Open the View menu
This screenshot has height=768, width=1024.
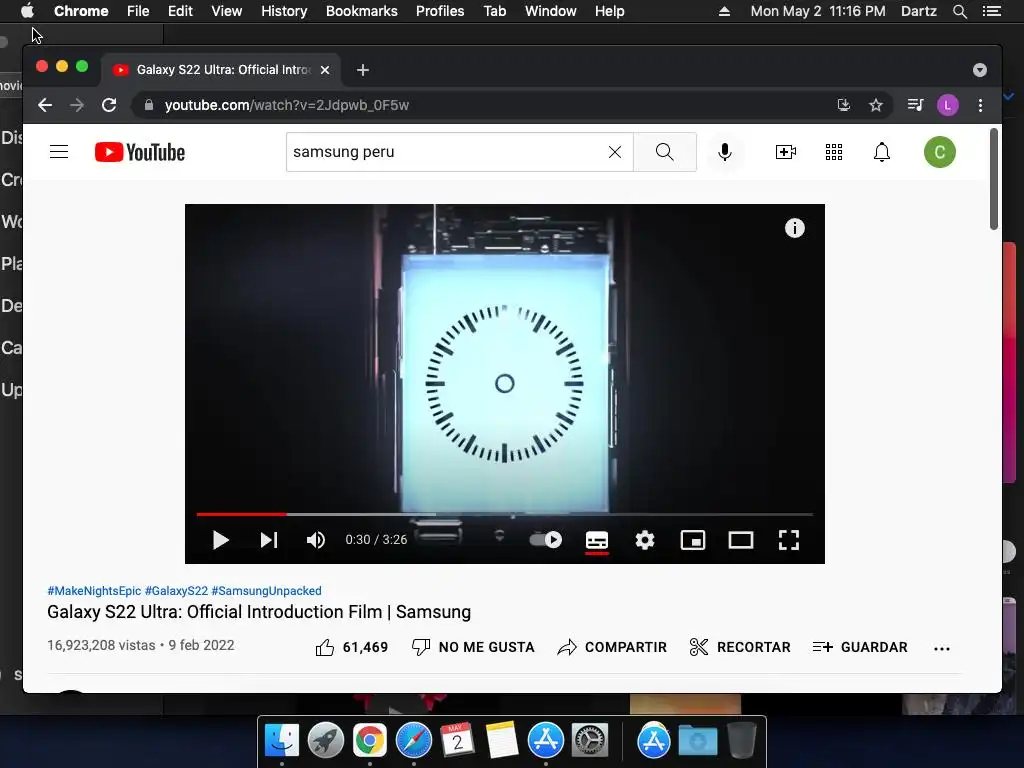coord(227,11)
